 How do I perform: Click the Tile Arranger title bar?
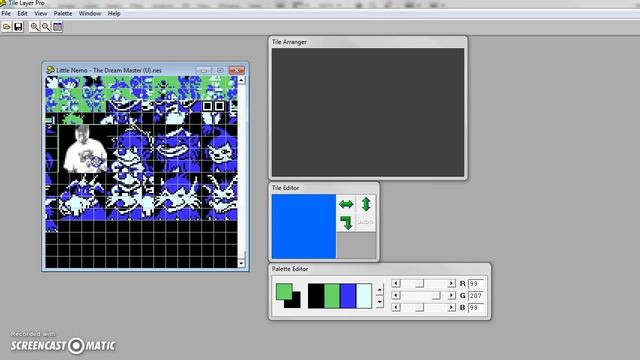pyautogui.click(x=368, y=42)
